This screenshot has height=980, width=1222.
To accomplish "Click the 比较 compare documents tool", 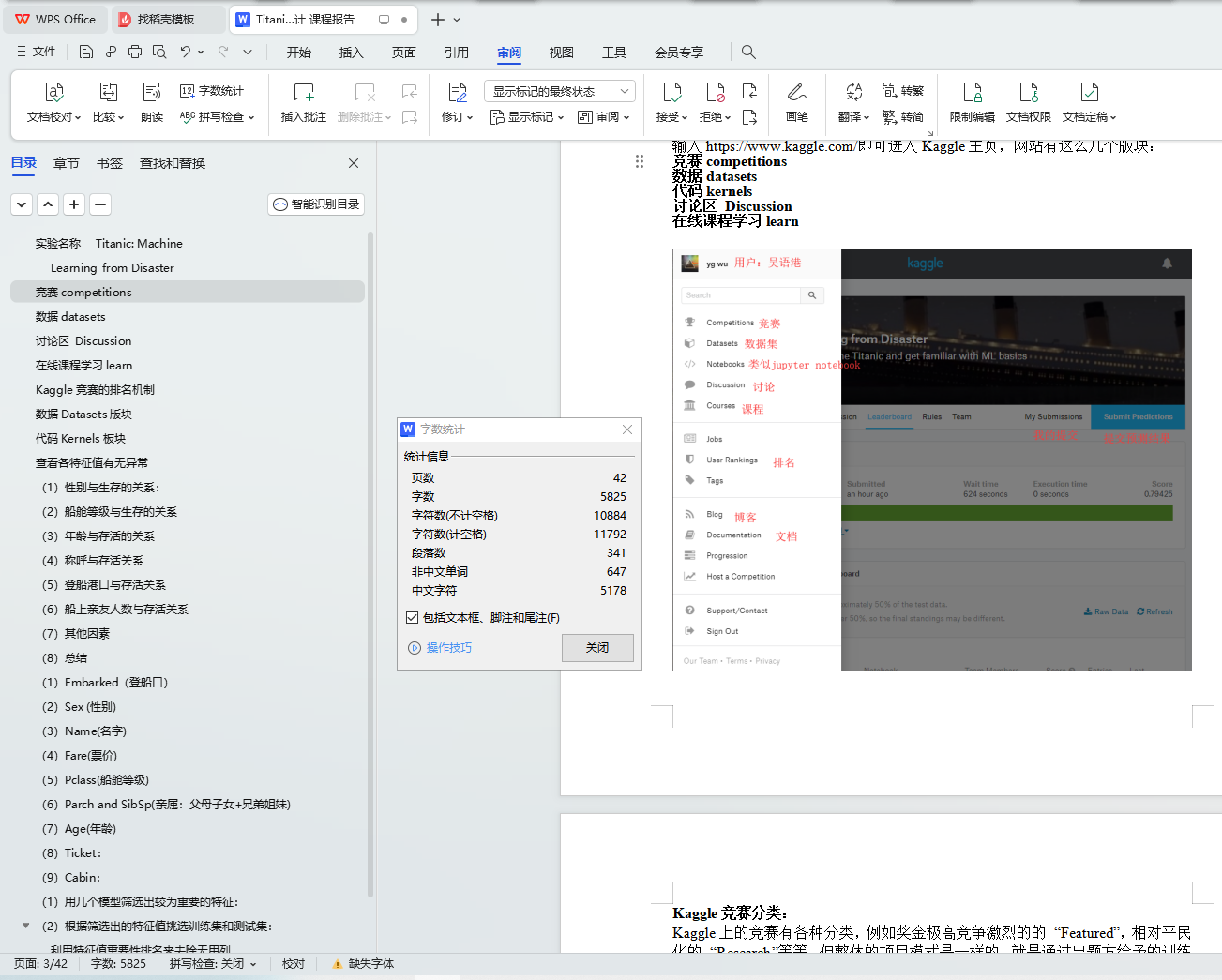I will 108,102.
